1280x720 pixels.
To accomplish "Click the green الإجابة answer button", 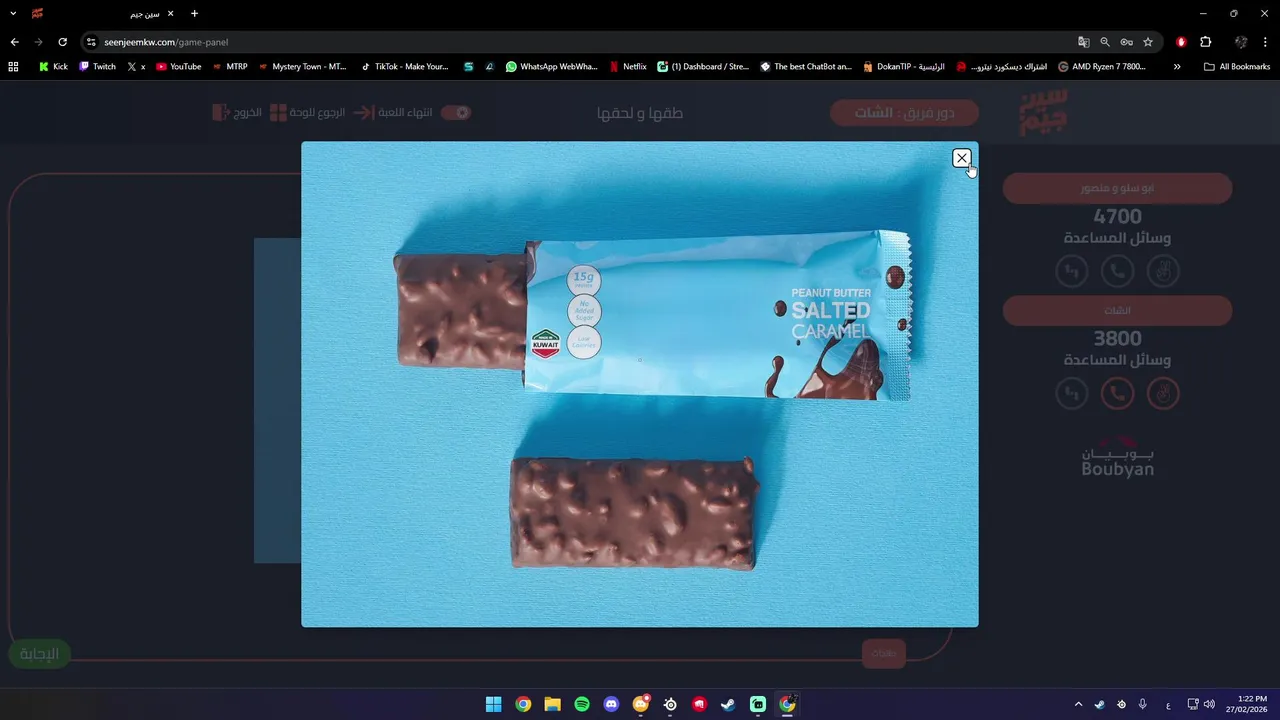I will point(40,654).
